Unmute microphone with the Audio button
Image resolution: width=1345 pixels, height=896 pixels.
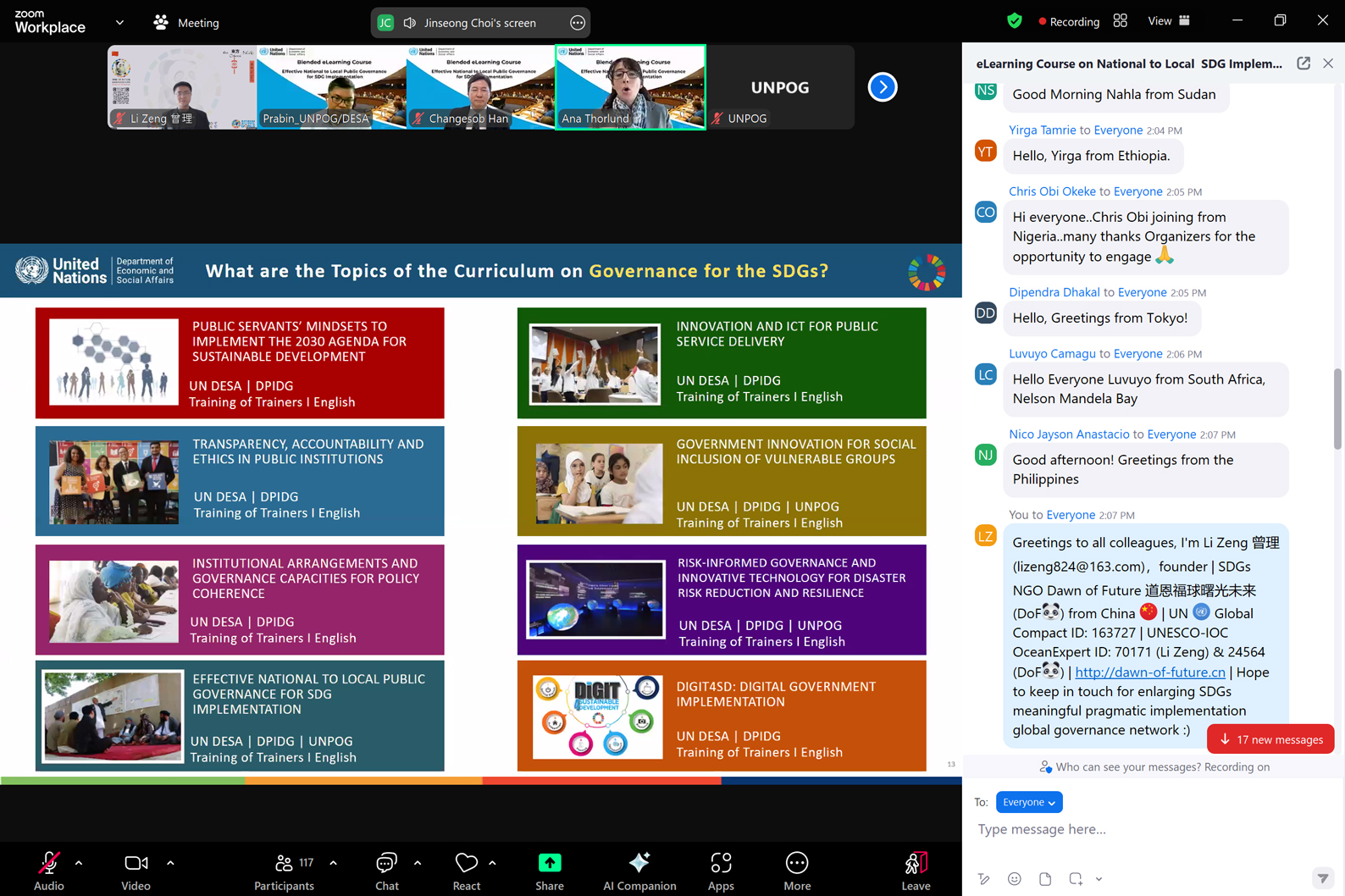click(49, 871)
